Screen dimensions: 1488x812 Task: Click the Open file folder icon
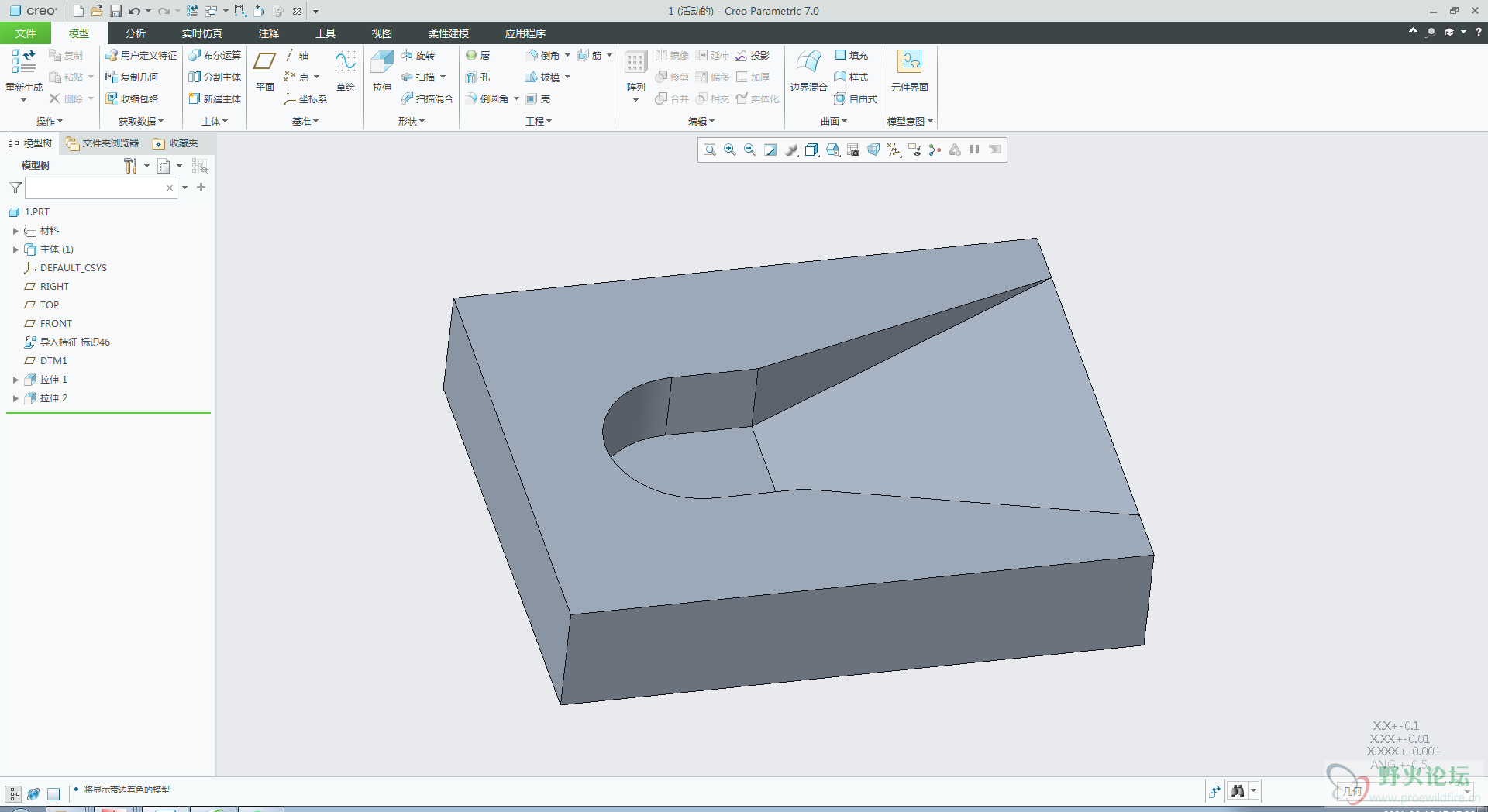tap(96, 11)
